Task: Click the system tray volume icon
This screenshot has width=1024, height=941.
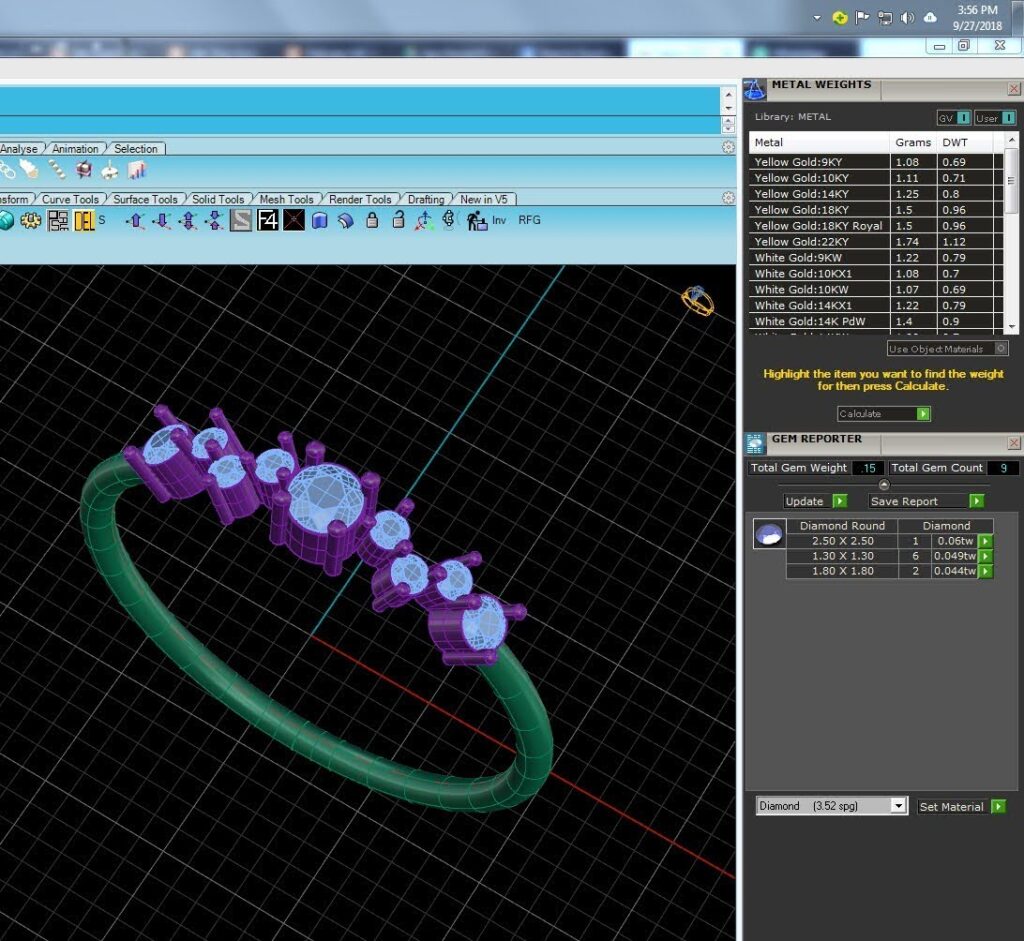Action: [x=907, y=18]
